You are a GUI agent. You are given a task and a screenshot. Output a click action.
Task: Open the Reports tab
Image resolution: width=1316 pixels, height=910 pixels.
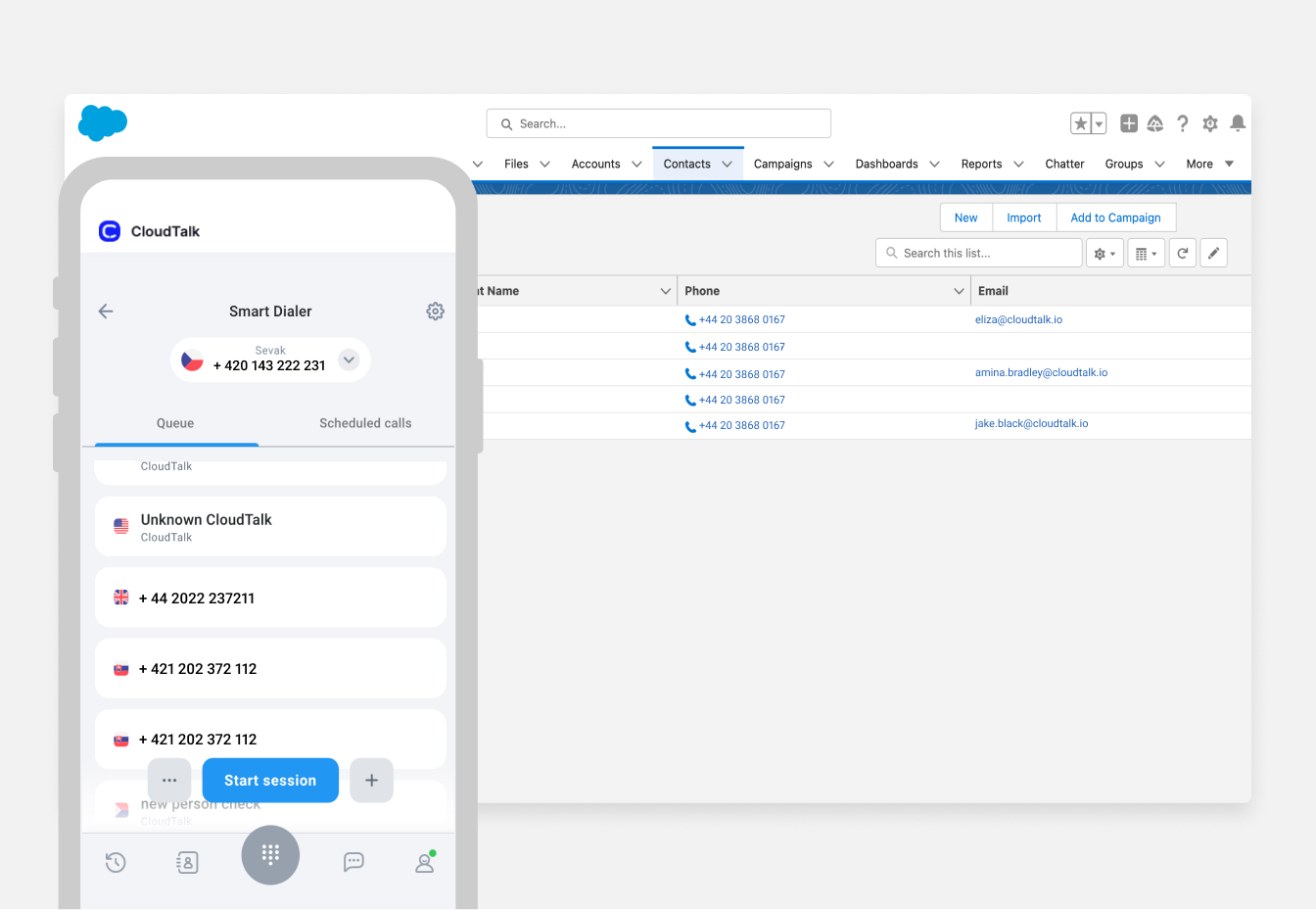coord(981,164)
